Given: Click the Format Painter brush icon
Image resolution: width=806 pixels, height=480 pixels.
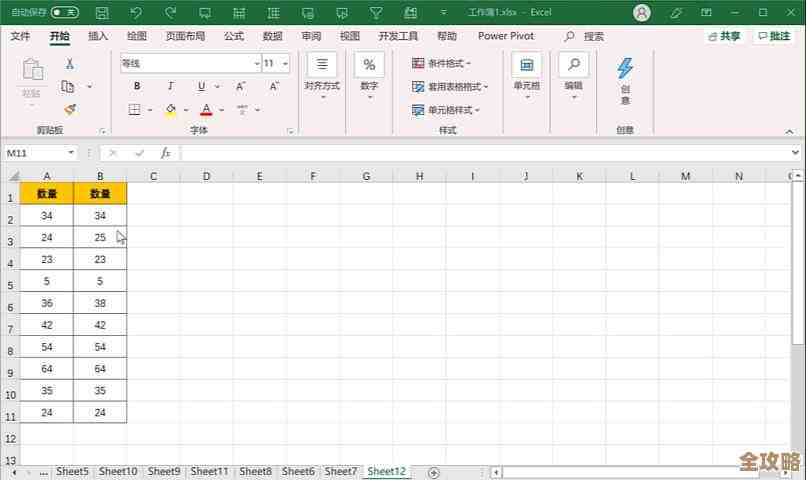Looking at the screenshot, I should pos(69,110).
